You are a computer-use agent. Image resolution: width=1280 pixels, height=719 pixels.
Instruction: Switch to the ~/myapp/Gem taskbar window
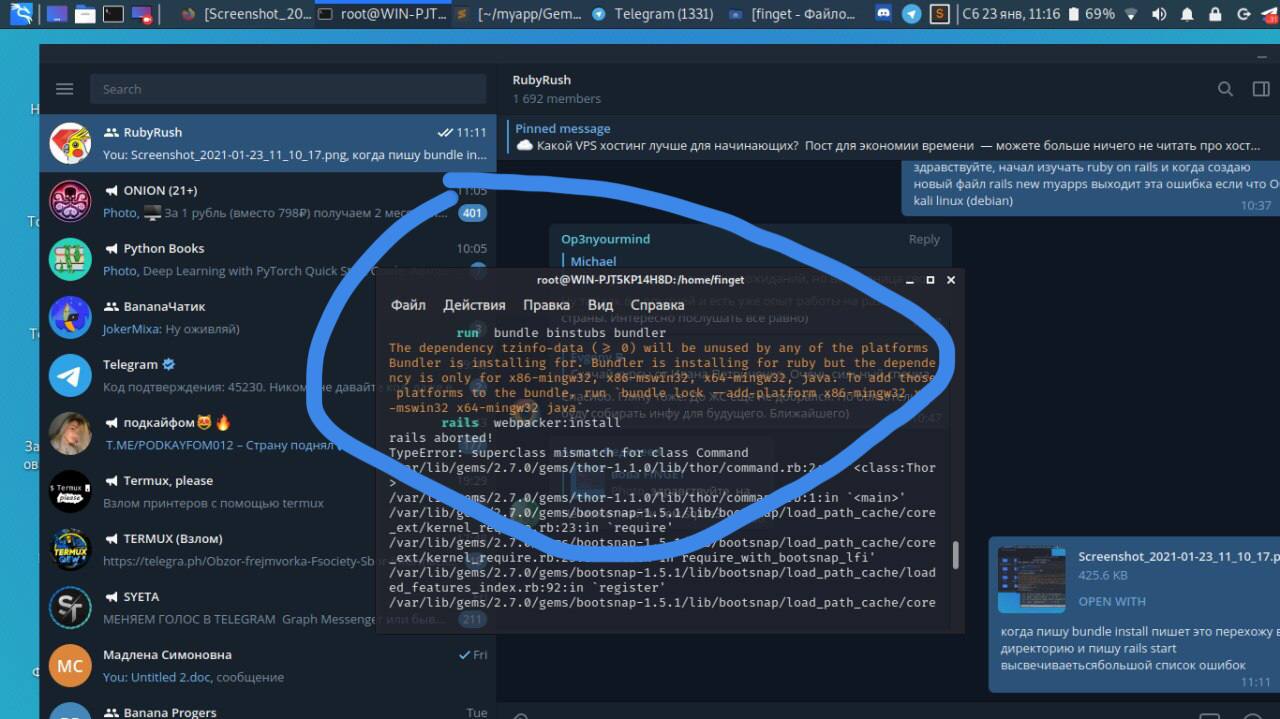pos(518,14)
